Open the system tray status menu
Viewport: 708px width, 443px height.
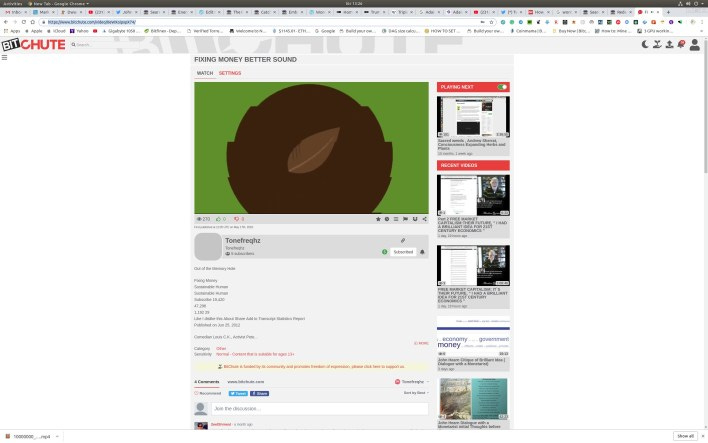coord(691,3)
